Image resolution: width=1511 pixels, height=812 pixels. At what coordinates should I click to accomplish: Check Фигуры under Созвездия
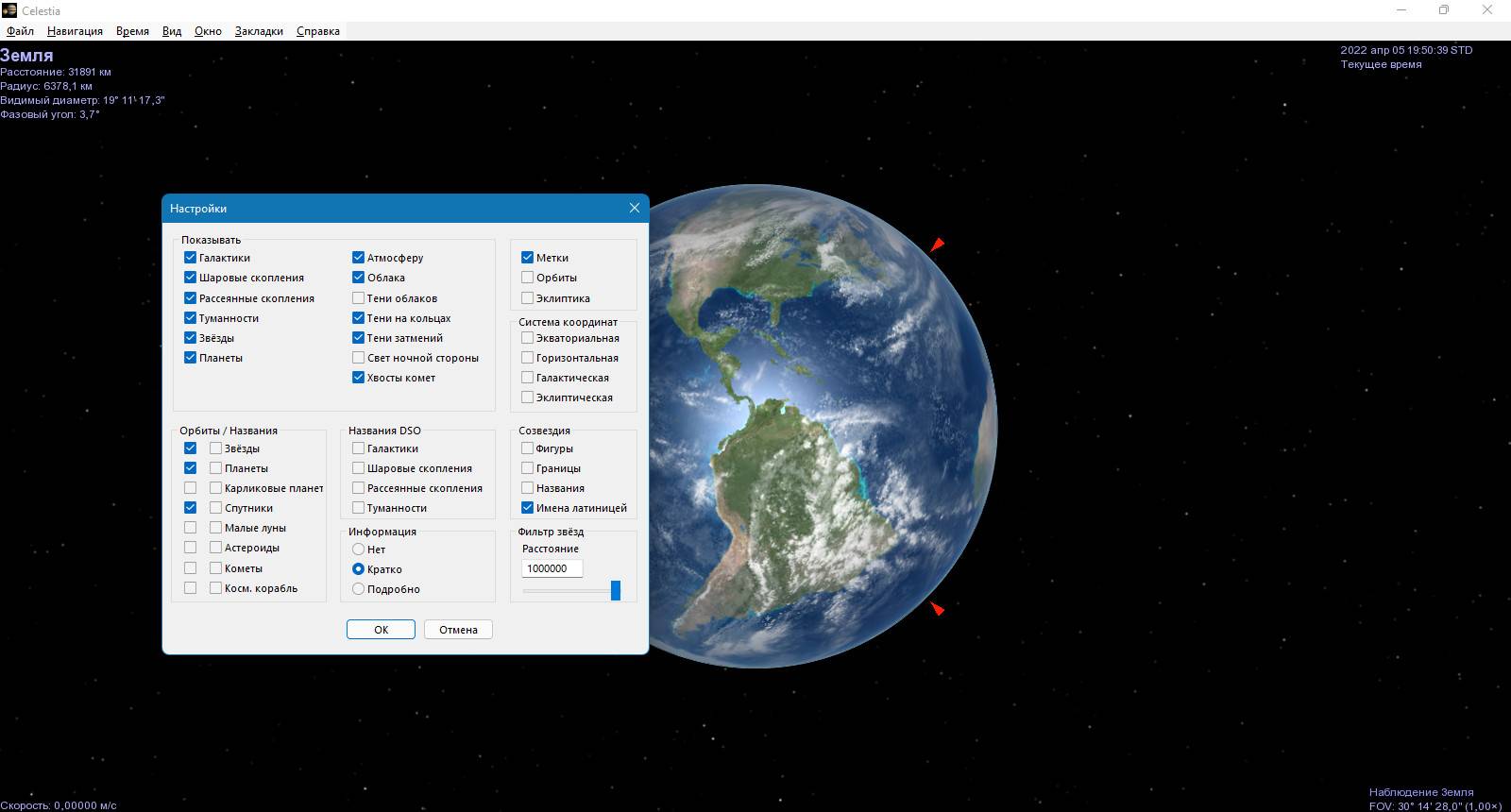527,448
